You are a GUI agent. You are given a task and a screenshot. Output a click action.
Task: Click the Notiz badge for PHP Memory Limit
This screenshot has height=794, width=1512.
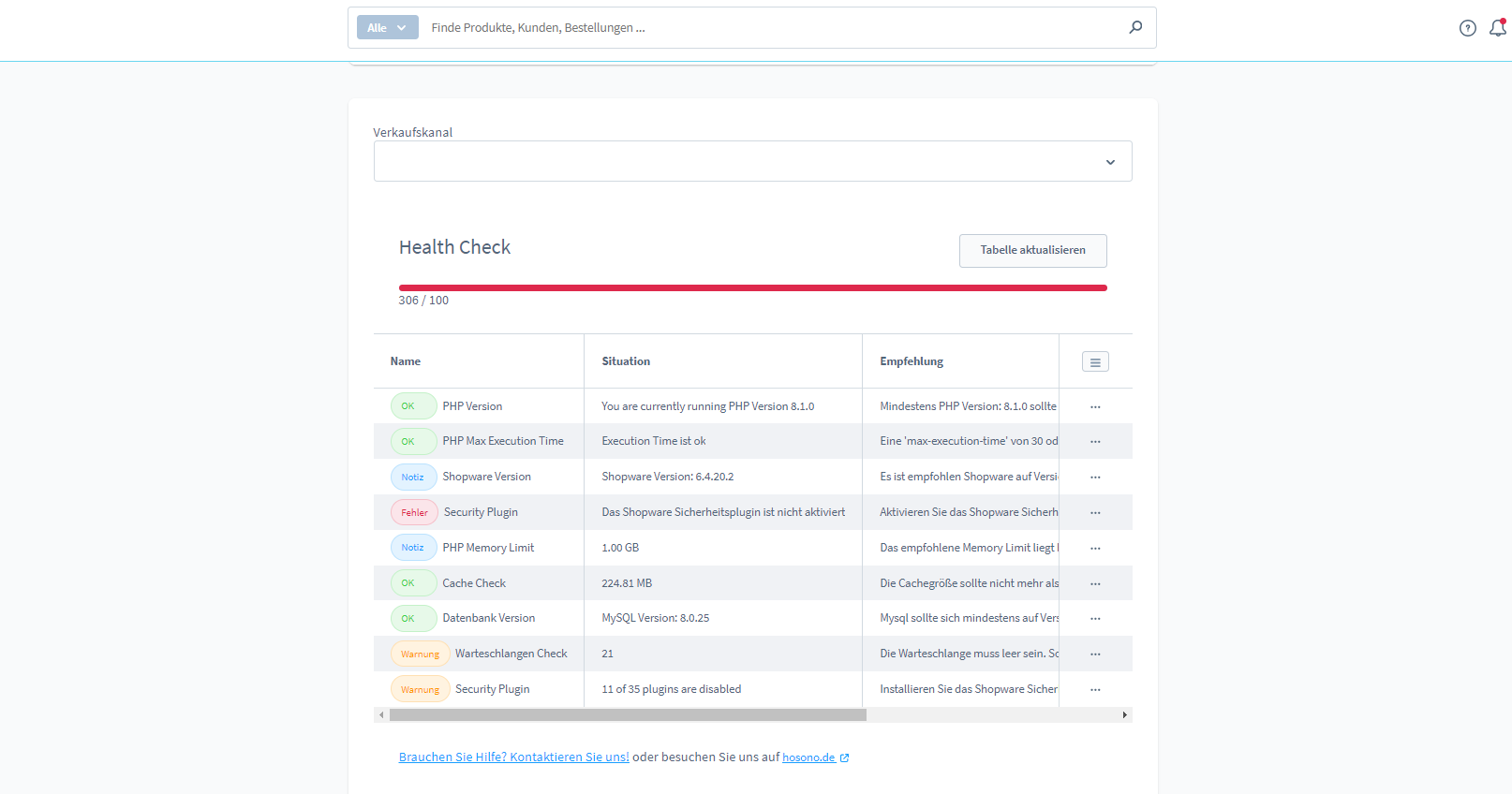click(413, 548)
